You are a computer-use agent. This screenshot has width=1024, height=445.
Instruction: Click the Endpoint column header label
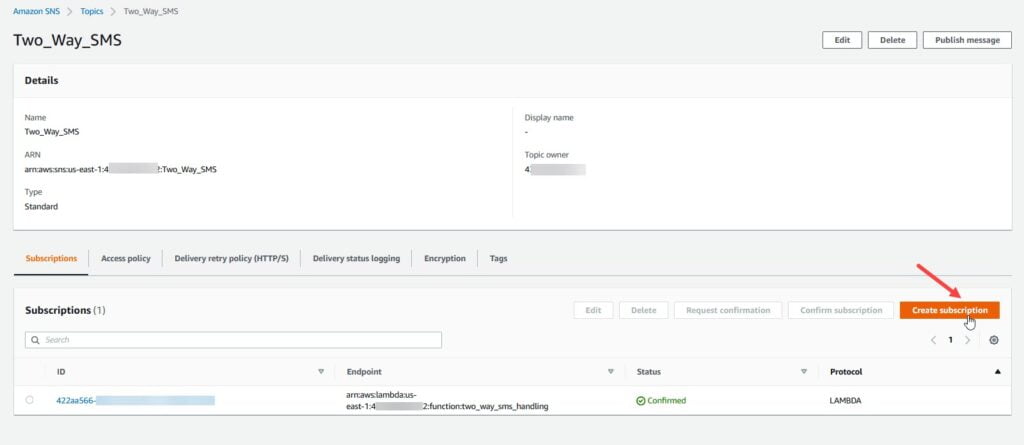(x=364, y=371)
